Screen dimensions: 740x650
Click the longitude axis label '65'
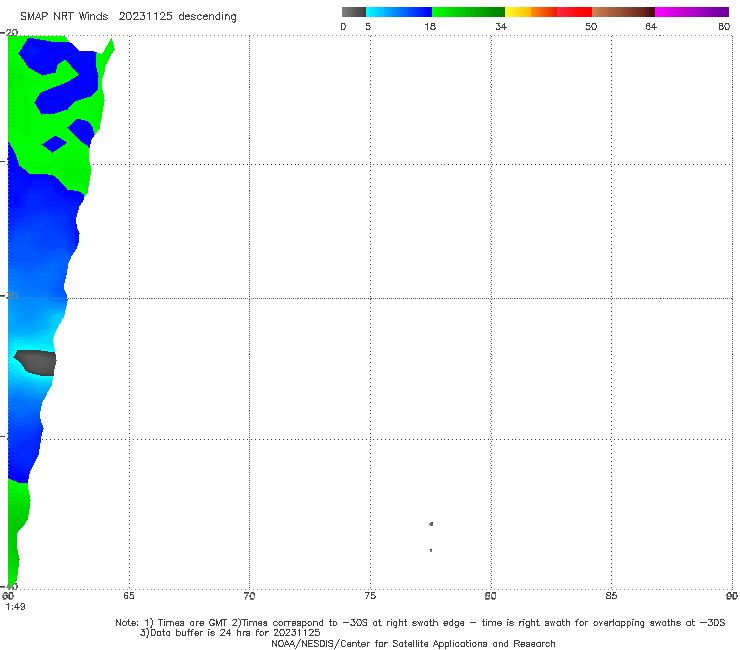coord(129,596)
